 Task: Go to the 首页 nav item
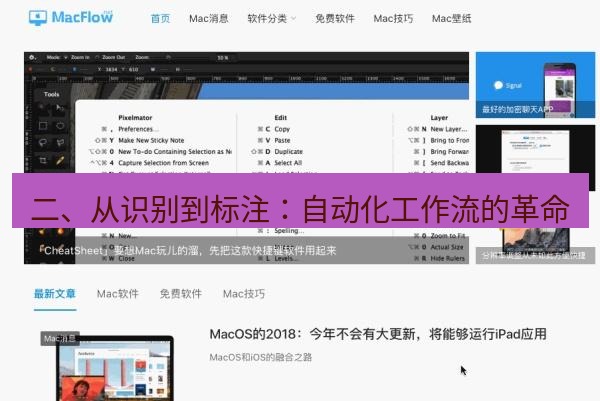point(160,18)
